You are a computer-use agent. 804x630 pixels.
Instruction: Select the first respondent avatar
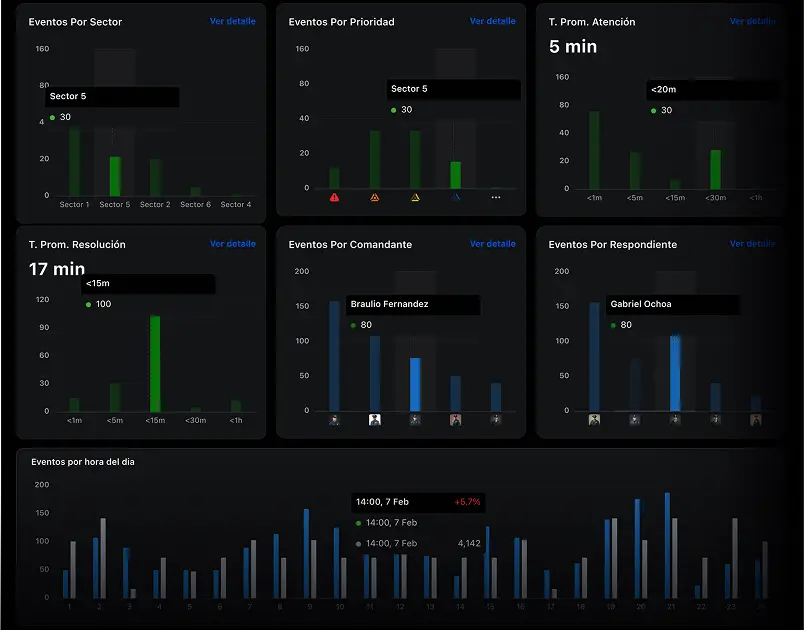[x=594, y=420]
